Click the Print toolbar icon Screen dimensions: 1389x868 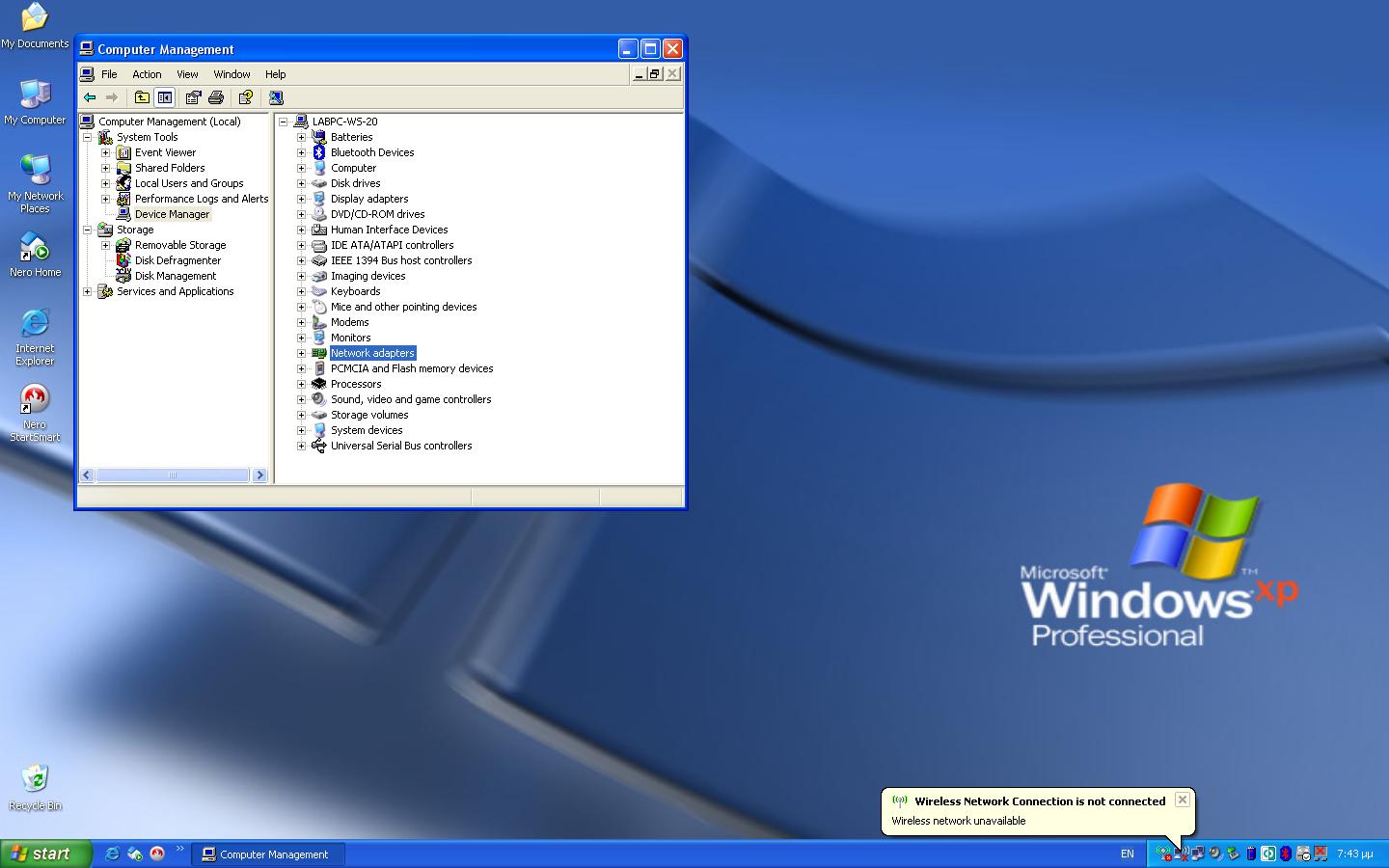[x=216, y=97]
